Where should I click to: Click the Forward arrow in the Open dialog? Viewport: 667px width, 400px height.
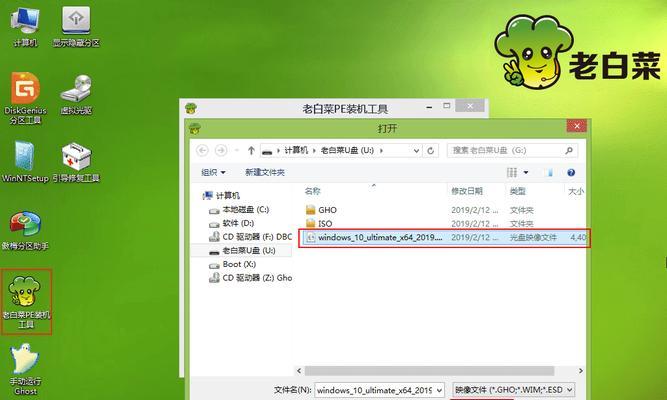(221, 150)
